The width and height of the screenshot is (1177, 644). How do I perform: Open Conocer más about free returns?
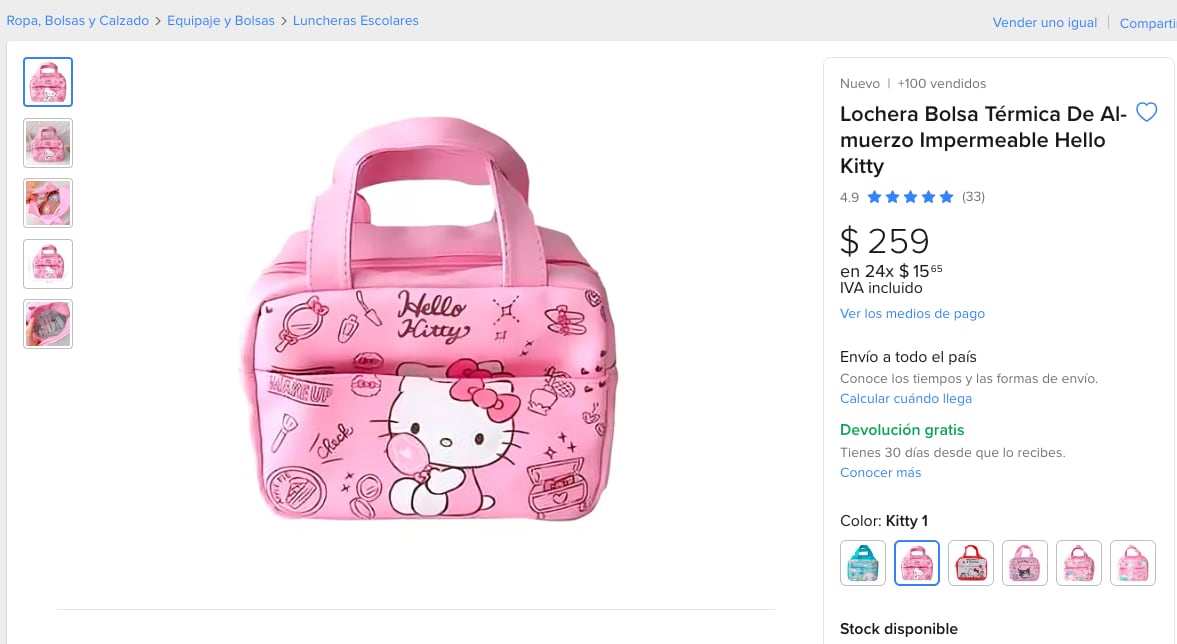pyautogui.click(x=880, y=473)
